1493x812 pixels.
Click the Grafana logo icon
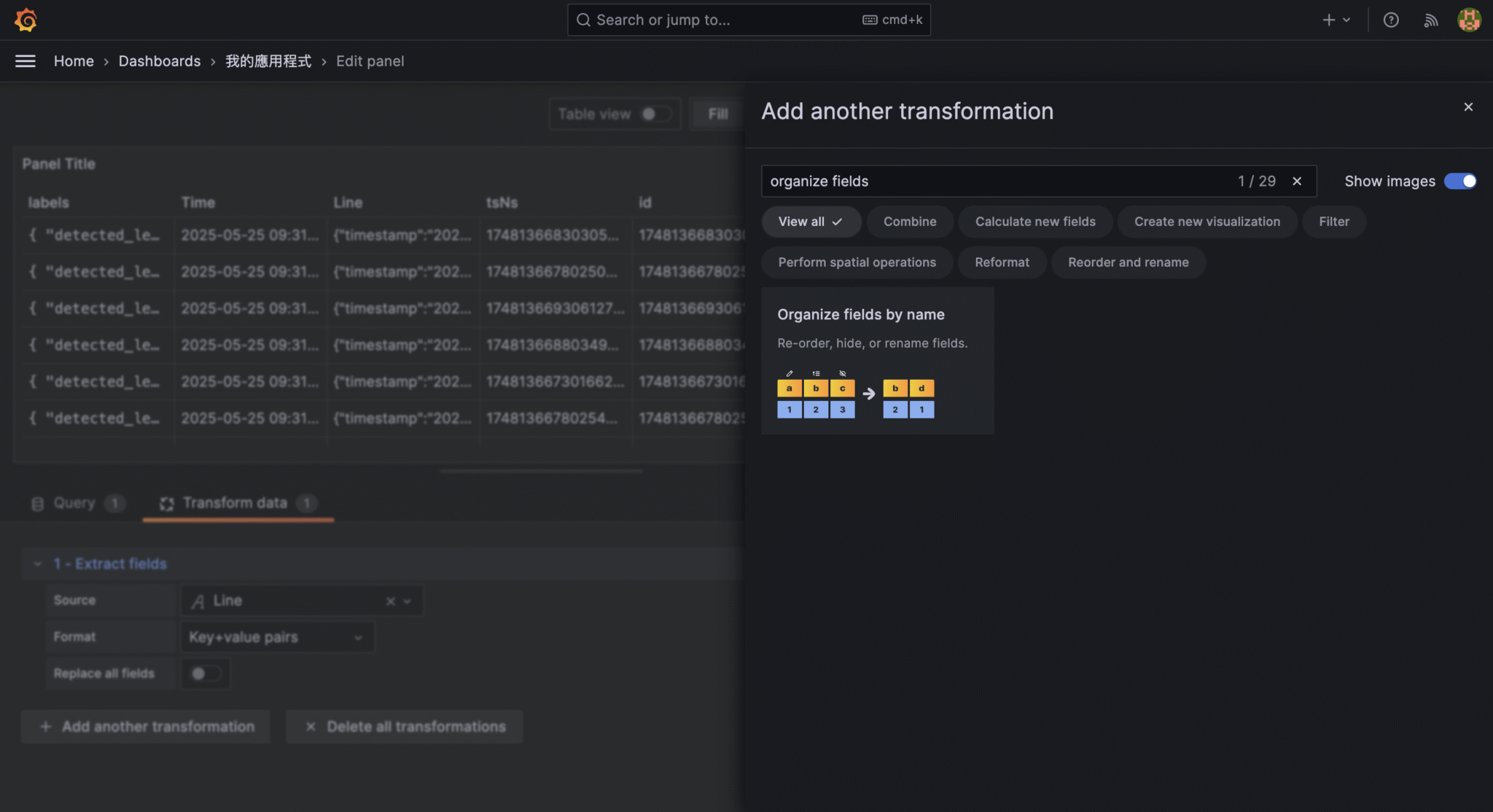point(26,20)
